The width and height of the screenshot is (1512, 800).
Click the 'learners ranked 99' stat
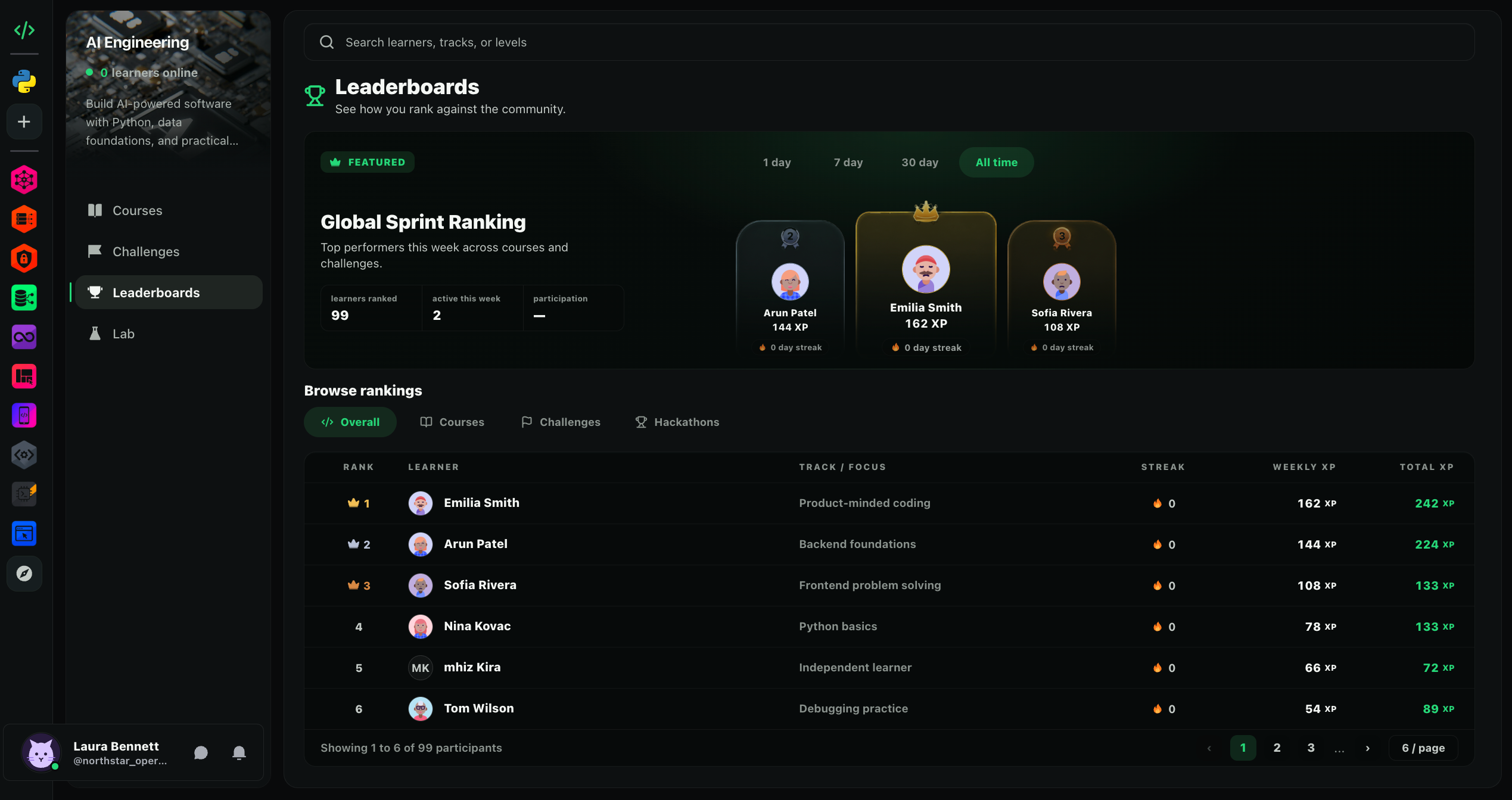click(x=371, y=308)
